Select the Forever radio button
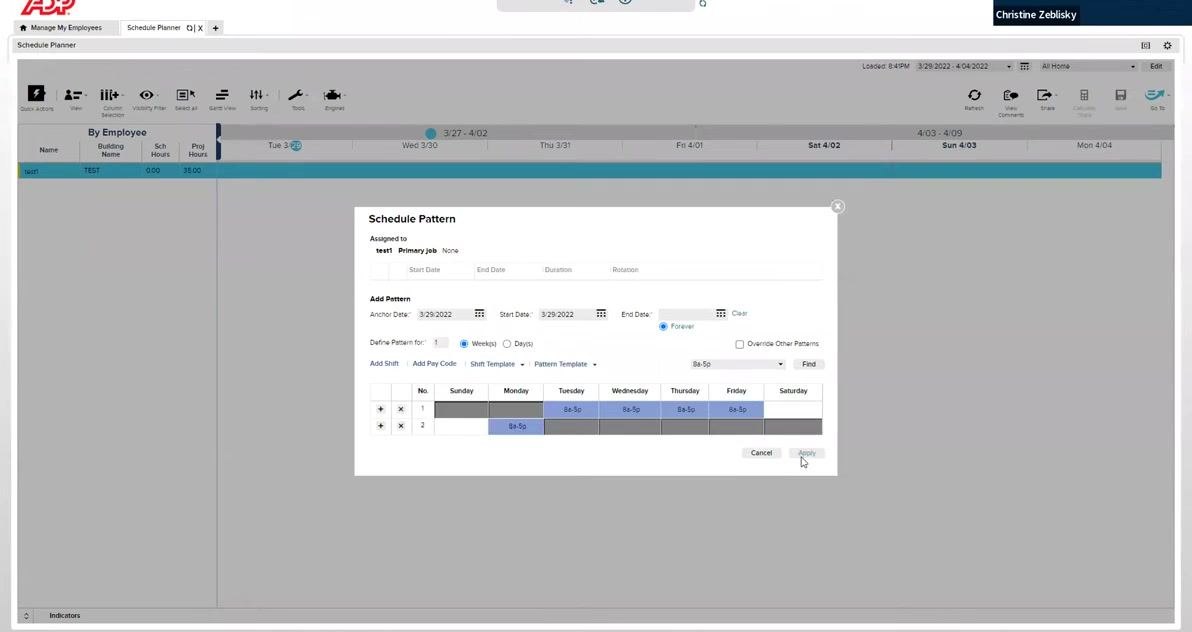1192x632 pixels. click(x=663, y=326)
